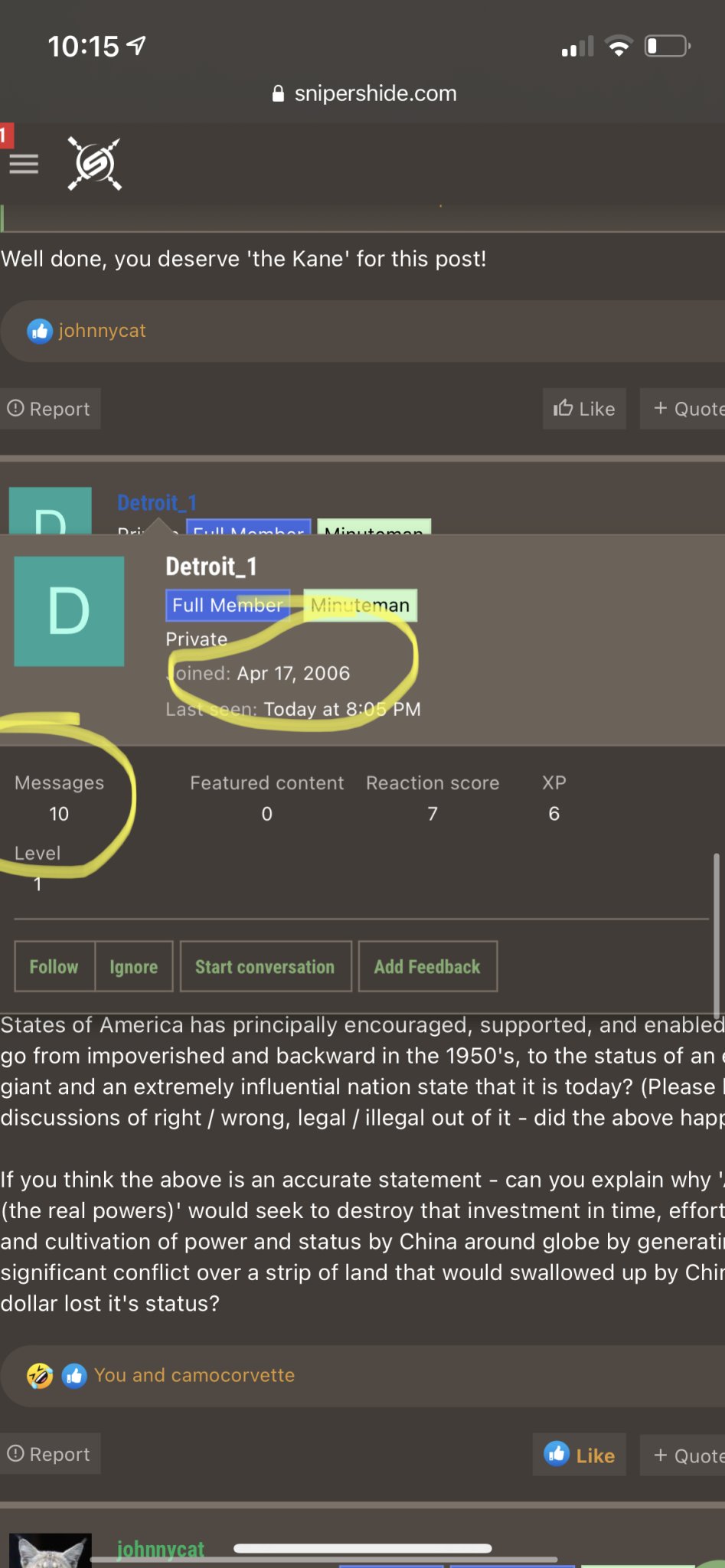Tap johnnycat's cat avatar thumbnail

pyautogui.click(x=51, y=1550)
